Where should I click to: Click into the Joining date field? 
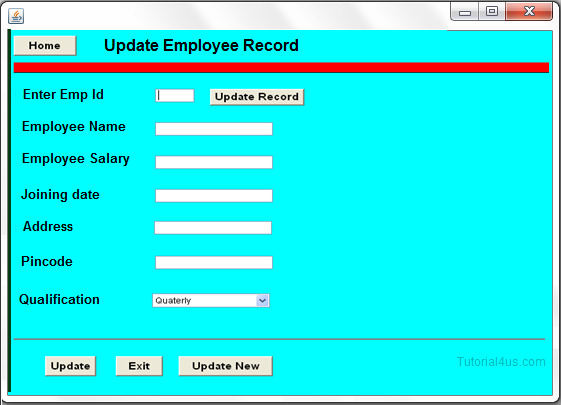point(214,196)
